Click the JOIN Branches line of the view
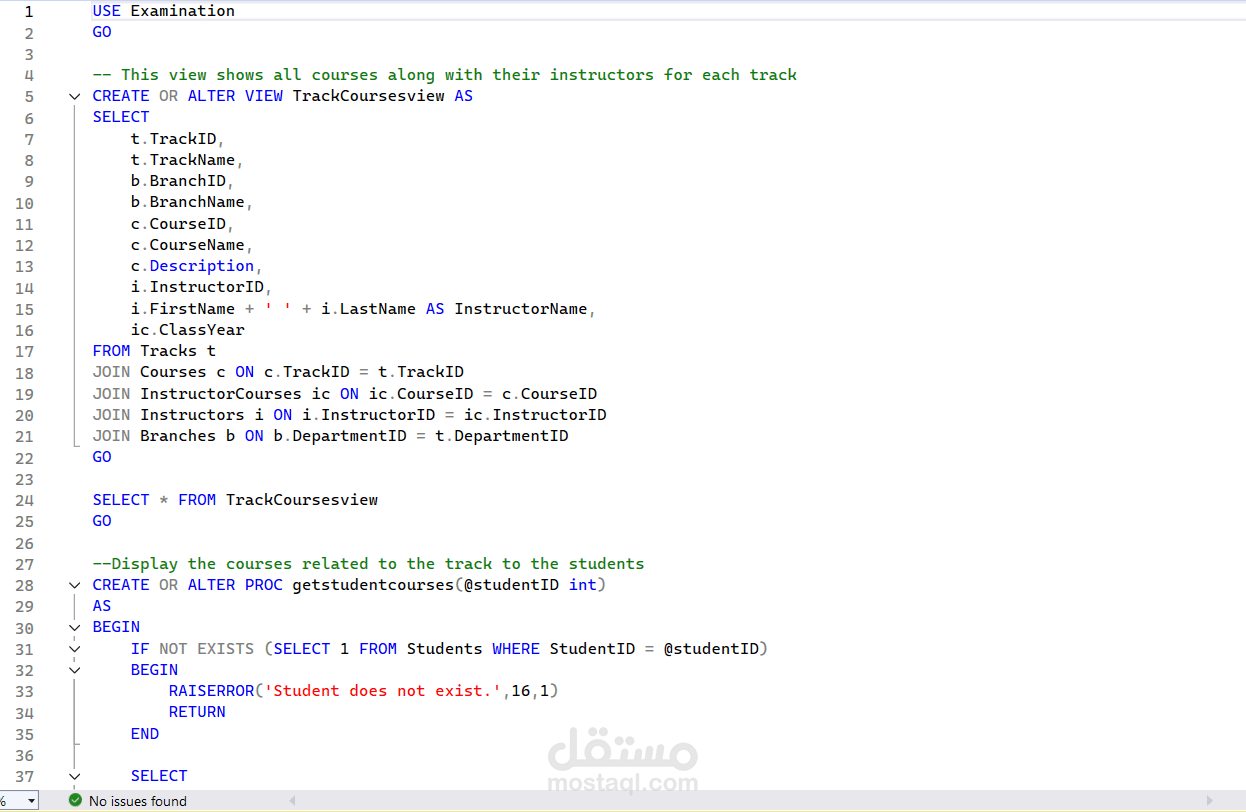The height and width of the screenshot is (812, 1246). [330, 436]
